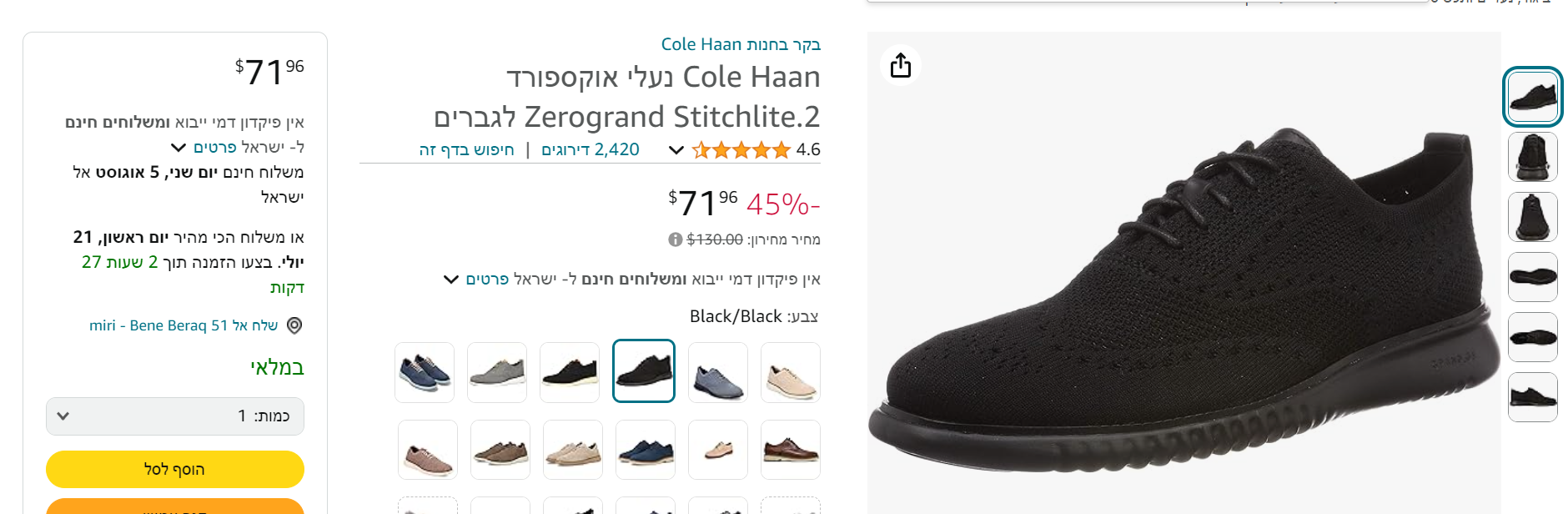Expand rating breakdown chevron next to 4.6
1568x514 pixels.
[x=676, y=150]
